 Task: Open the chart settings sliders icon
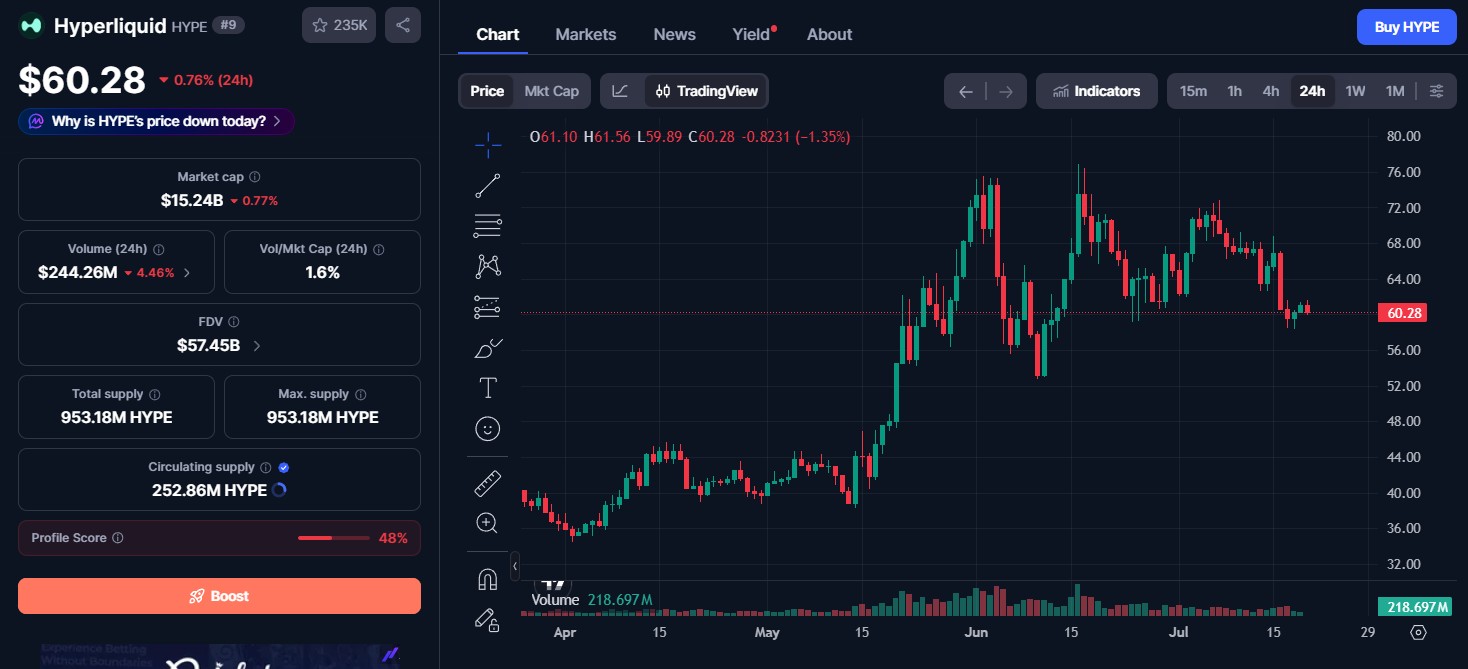(1436, 91)
